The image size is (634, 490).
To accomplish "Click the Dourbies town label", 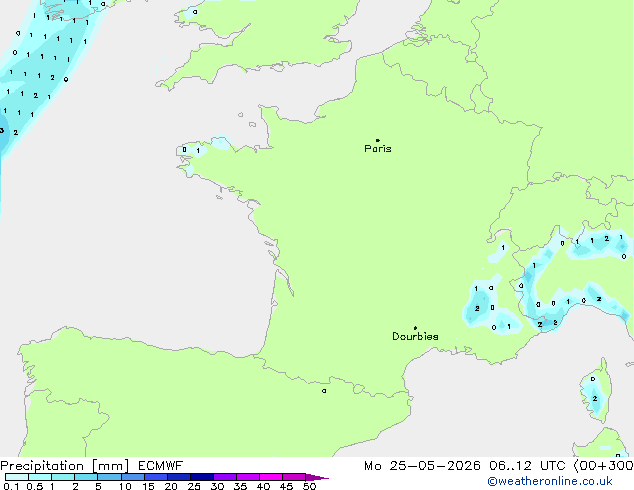I will (x=415, y=336).
